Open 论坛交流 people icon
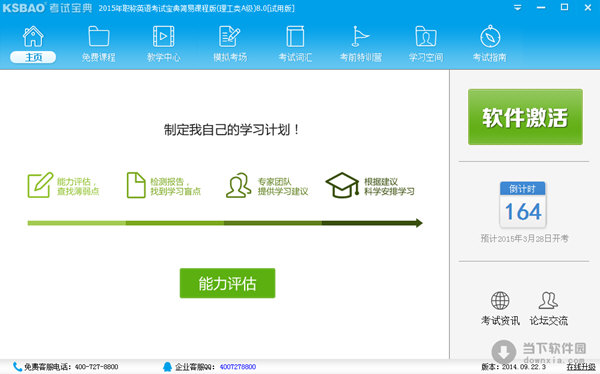Image resolution: width=600 pixels, height=374 pixels. 548,301
